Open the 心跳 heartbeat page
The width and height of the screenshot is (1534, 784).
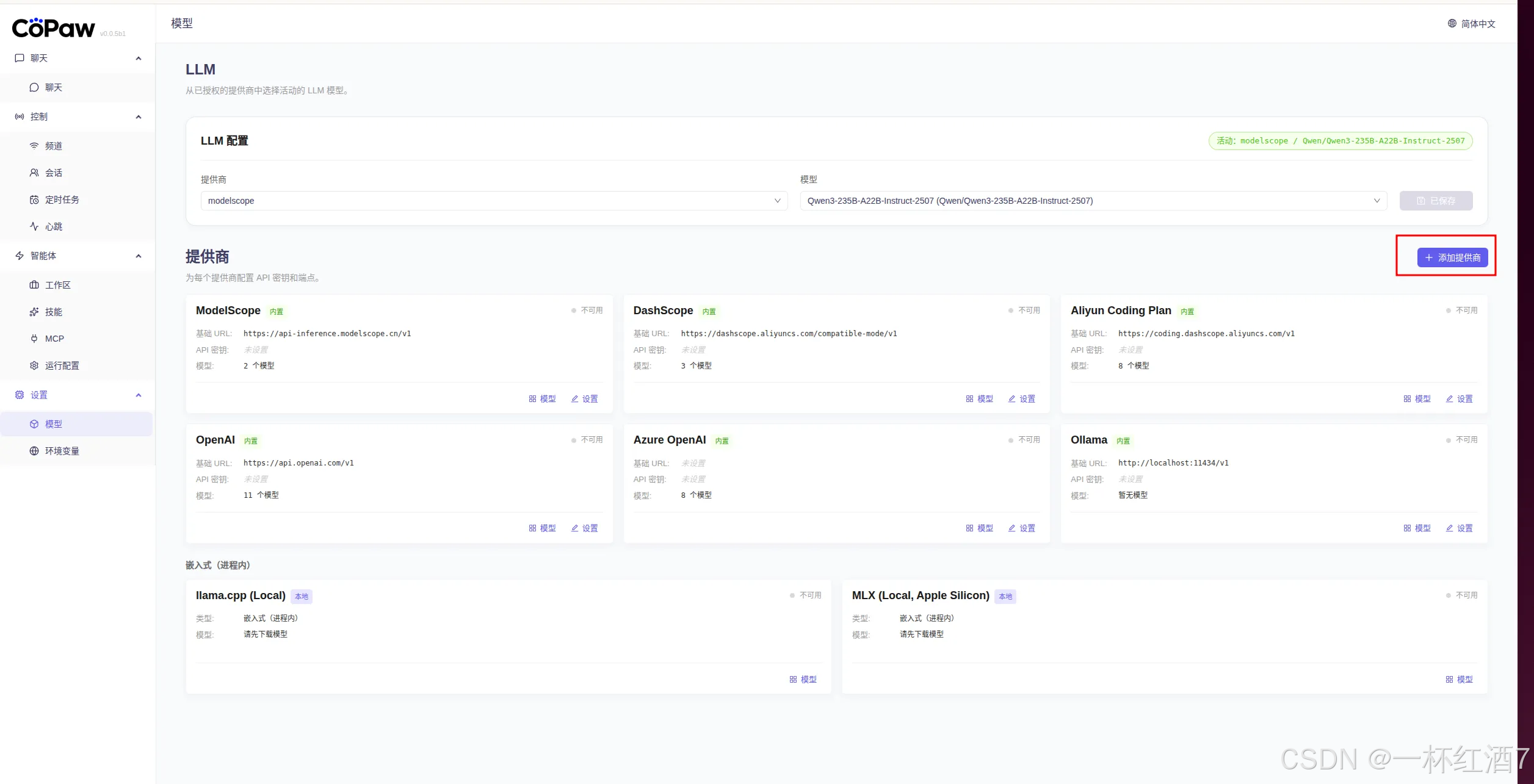[53, 226]
